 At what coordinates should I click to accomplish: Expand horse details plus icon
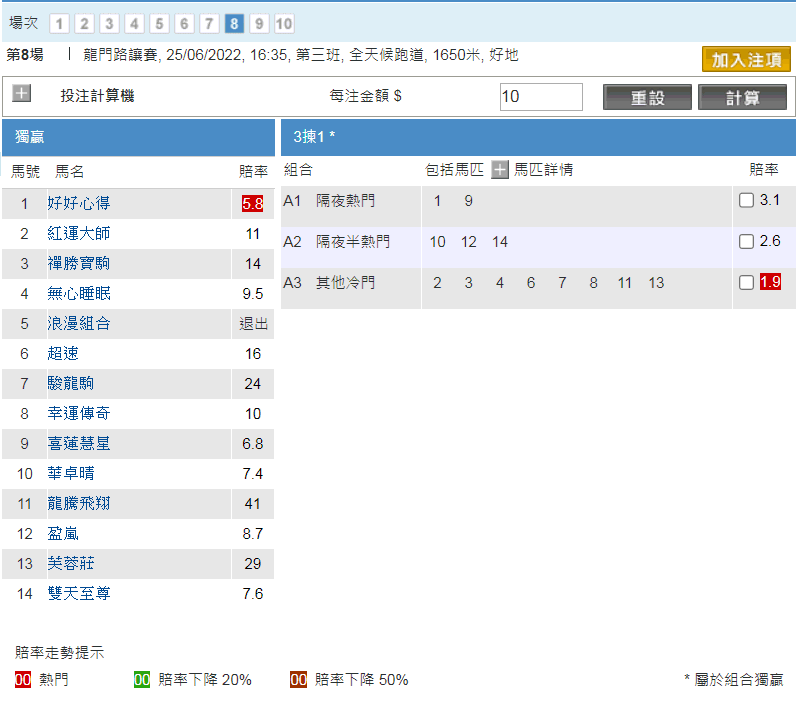click(500, 170)
